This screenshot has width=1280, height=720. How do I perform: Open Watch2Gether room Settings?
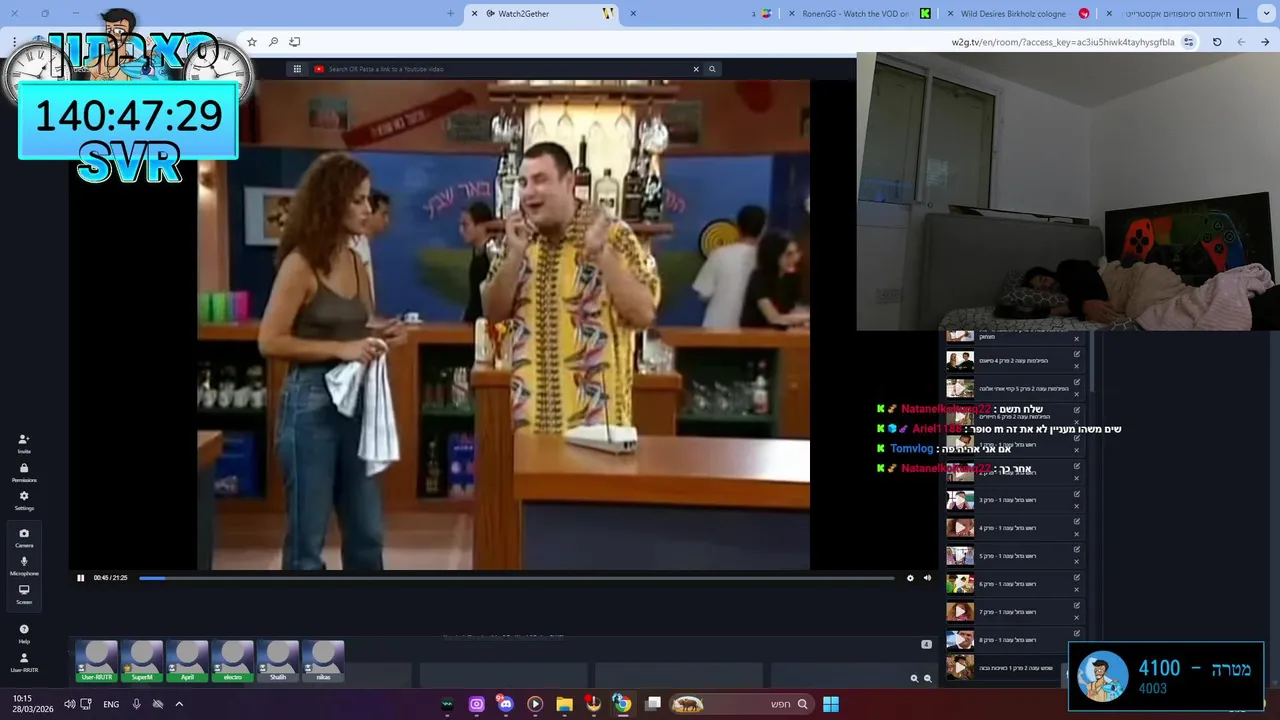pyautogui.click(x=24, y=500)
